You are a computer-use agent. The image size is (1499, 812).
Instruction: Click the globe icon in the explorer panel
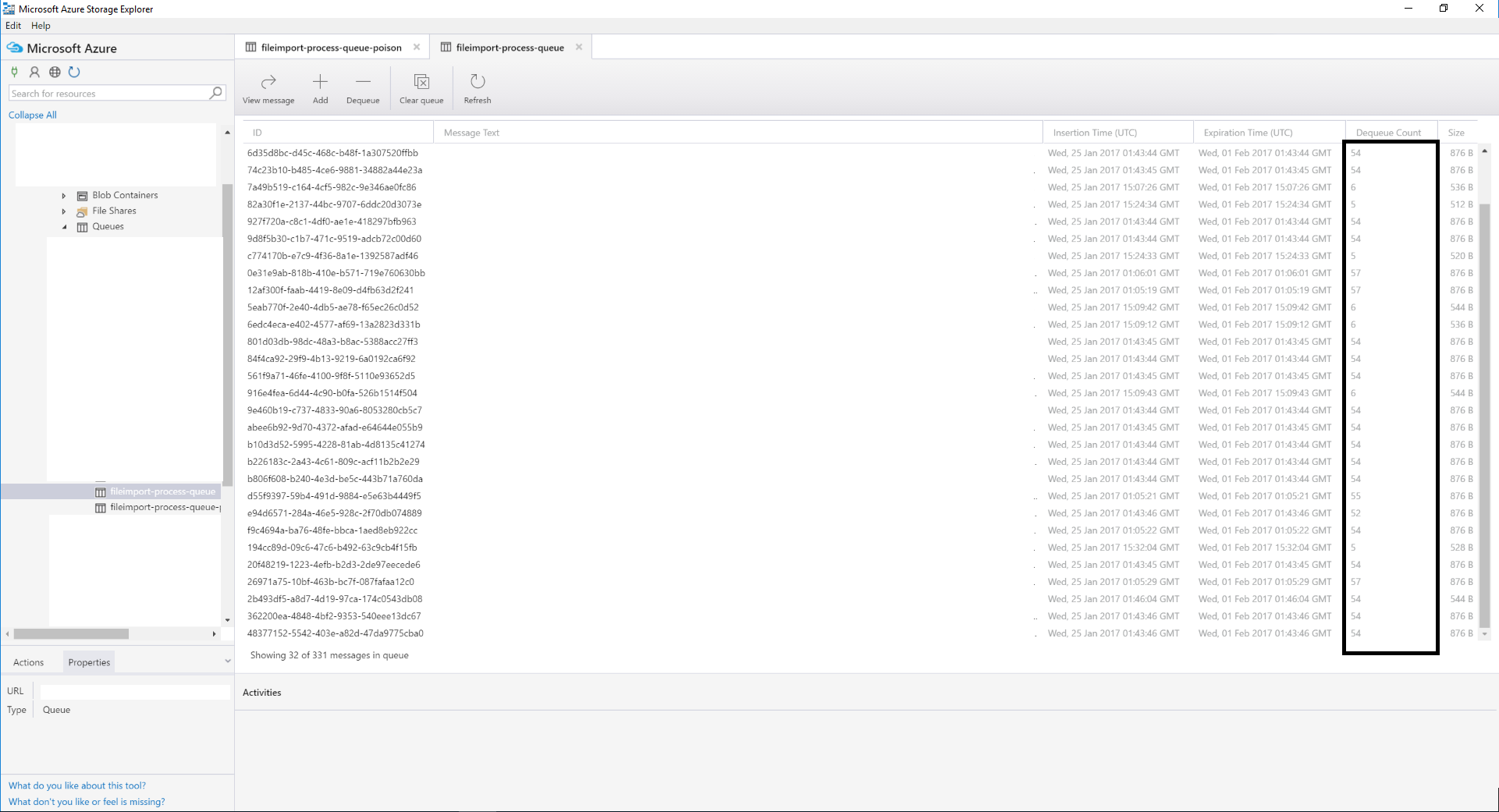pos(55,72)
